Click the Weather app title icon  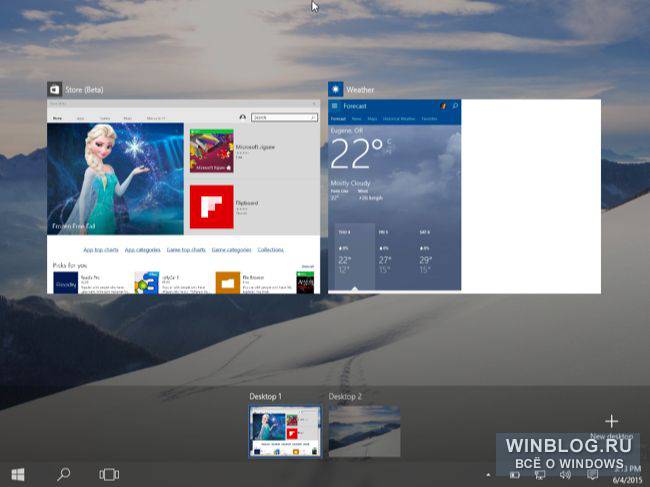coord(335,90)
